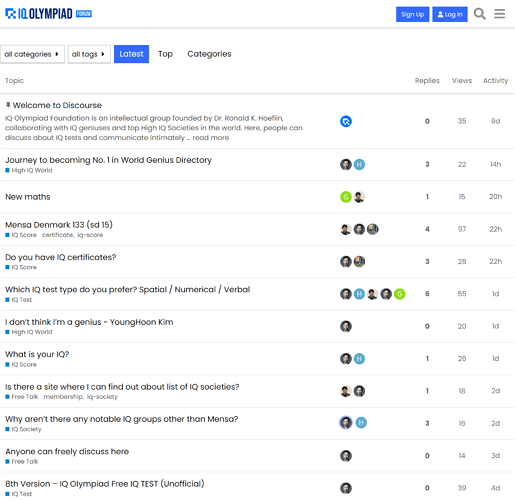Click the IQ Society category label
The height and width of the screenshot is (500, 515).
coord(23,429)
